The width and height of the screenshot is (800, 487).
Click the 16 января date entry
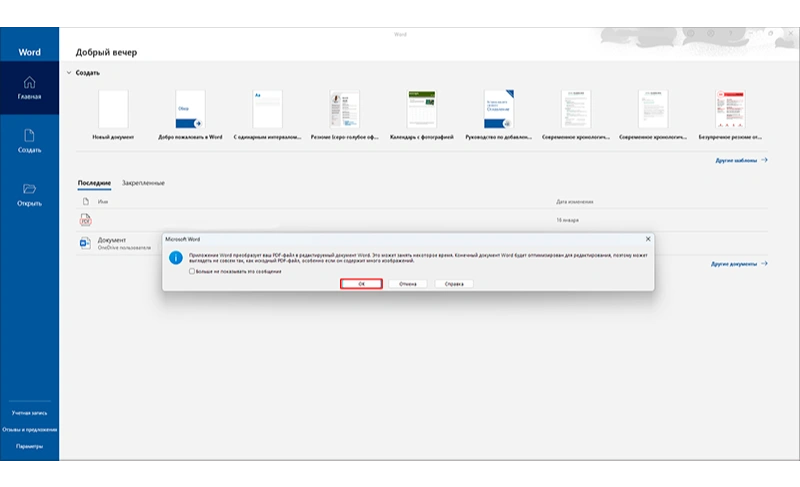click(567, 220)
